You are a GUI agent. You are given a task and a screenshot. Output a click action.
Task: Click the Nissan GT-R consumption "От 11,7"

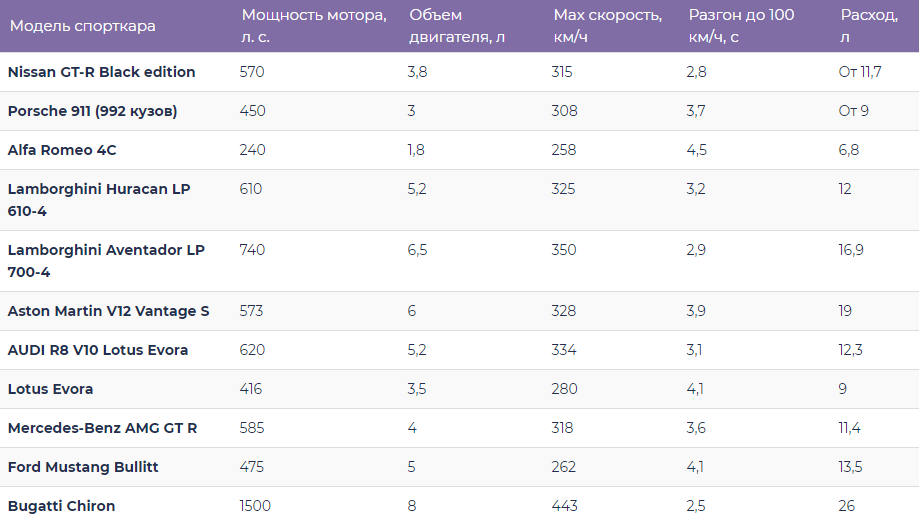click(x=860, y=72)
